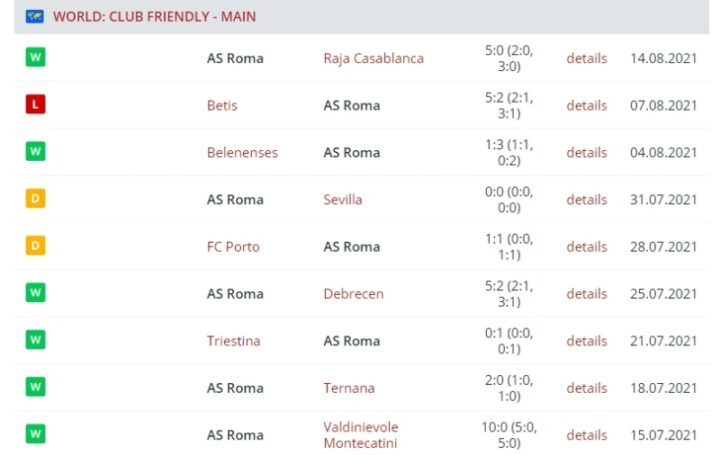Screen dimensions: 720x455
Task: Click the green W badge for Debrecen match
Action: click(35, 293)
